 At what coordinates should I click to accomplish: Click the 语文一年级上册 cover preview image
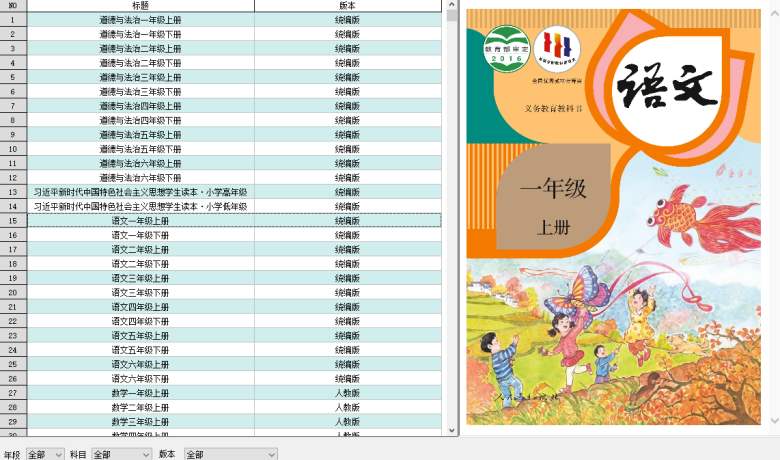(x=613, y=217)
